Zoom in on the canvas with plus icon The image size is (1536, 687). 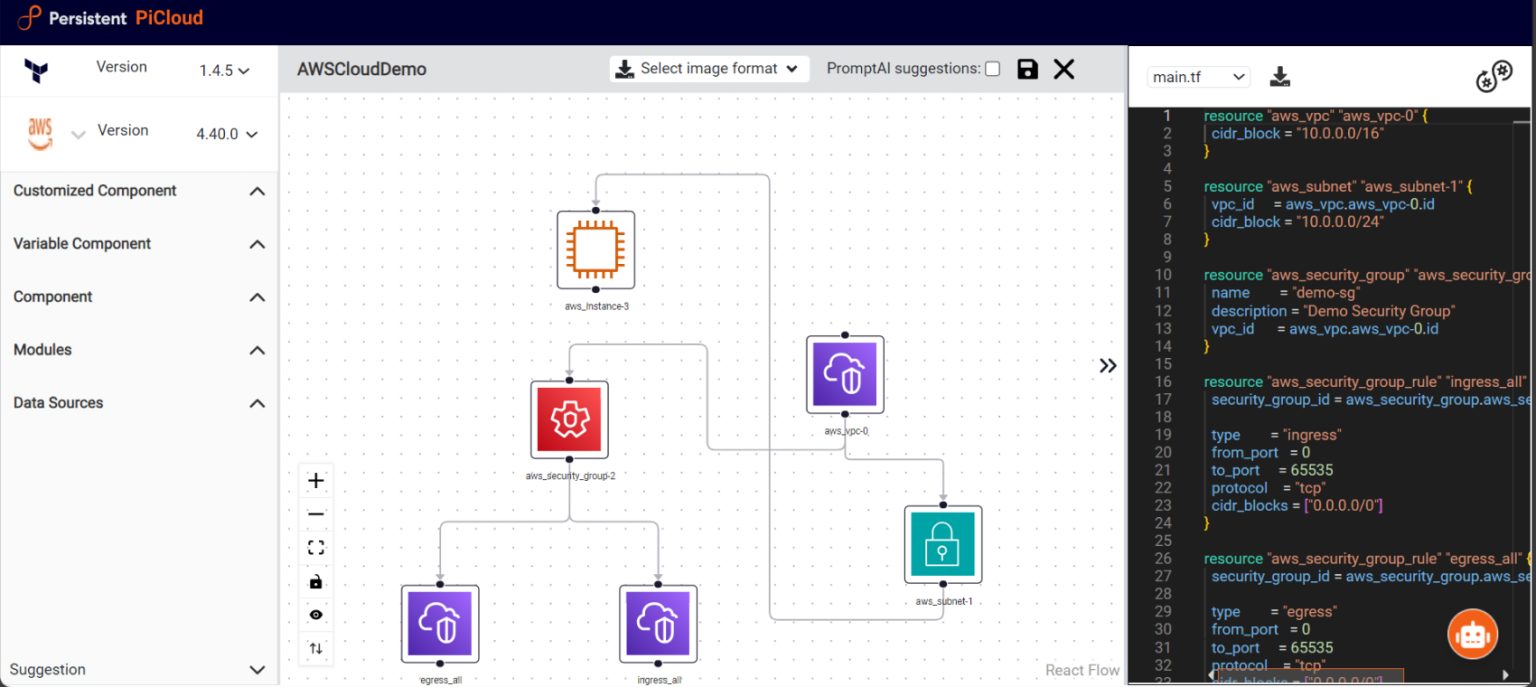[x=316, y=480]
